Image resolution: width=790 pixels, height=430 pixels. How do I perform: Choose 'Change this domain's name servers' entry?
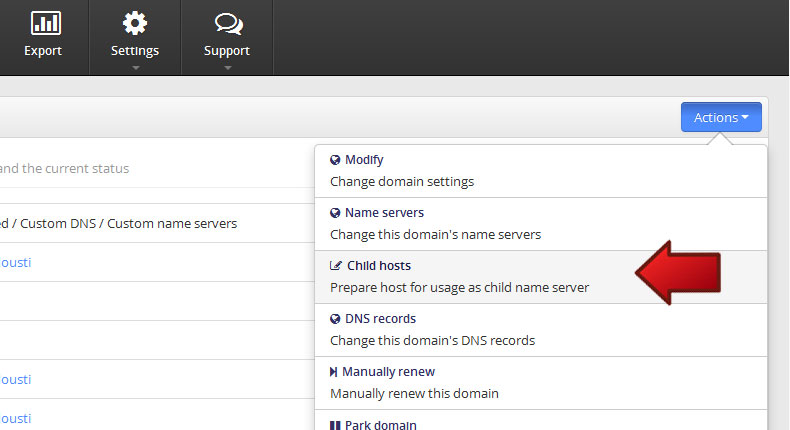[435, 235]
